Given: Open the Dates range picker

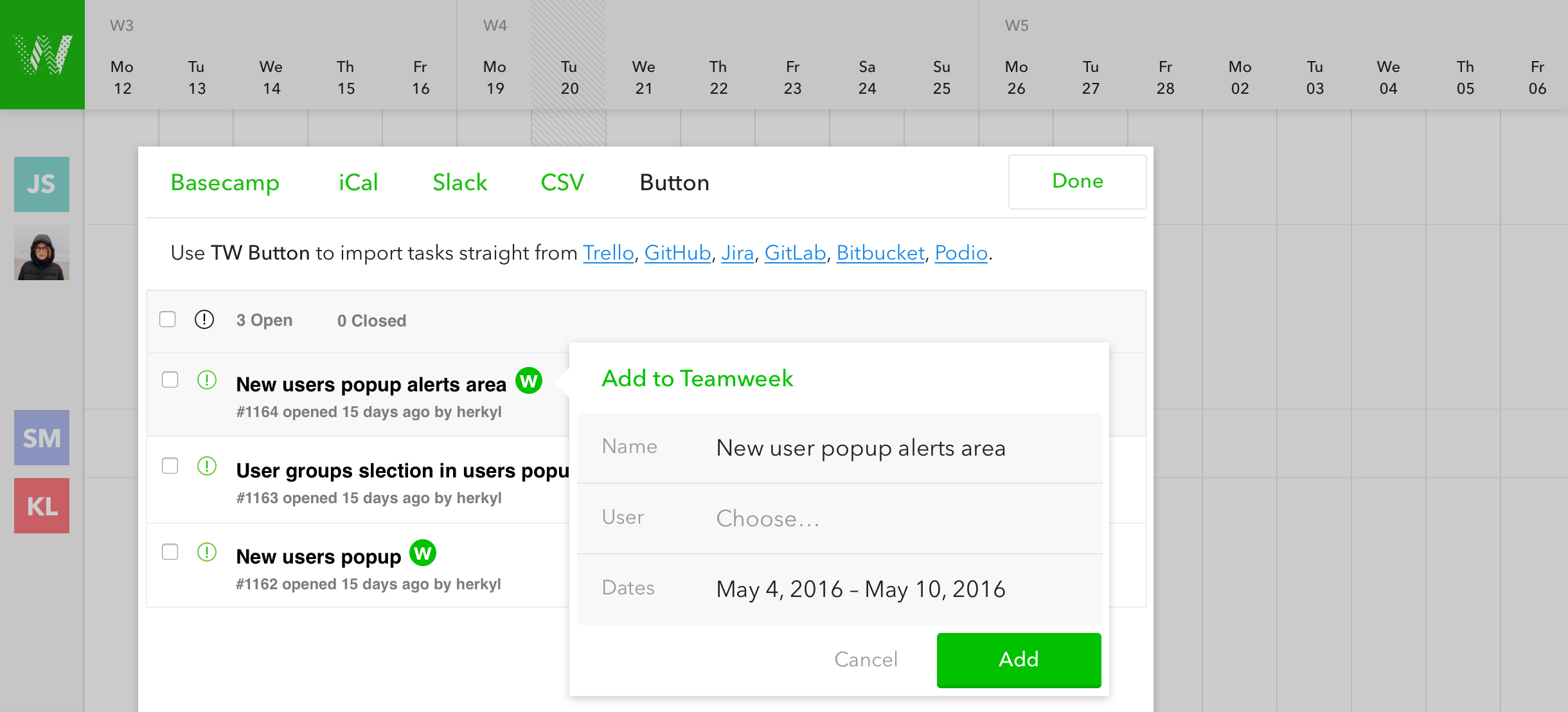Looking at the screenshot, I should (x=861, y=589).
